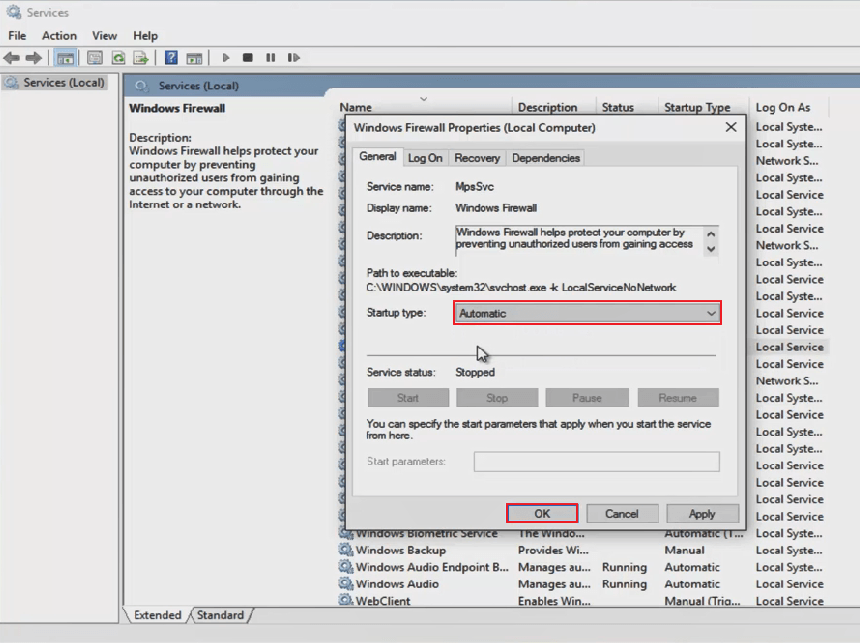
Task: Select the Windows Audio service name
Action: pyautogui.click(x=397, y=584)
